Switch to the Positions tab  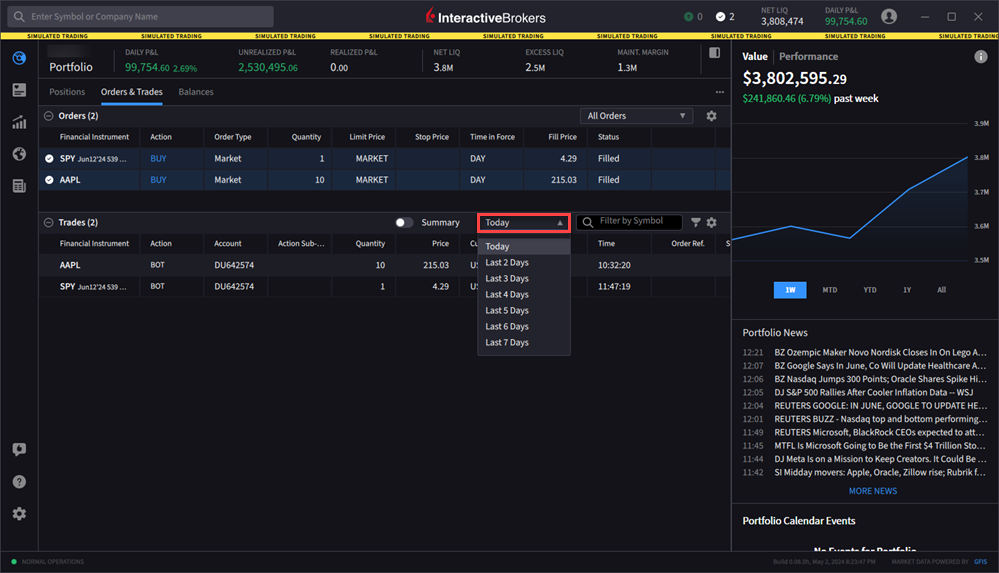point(67,92)
